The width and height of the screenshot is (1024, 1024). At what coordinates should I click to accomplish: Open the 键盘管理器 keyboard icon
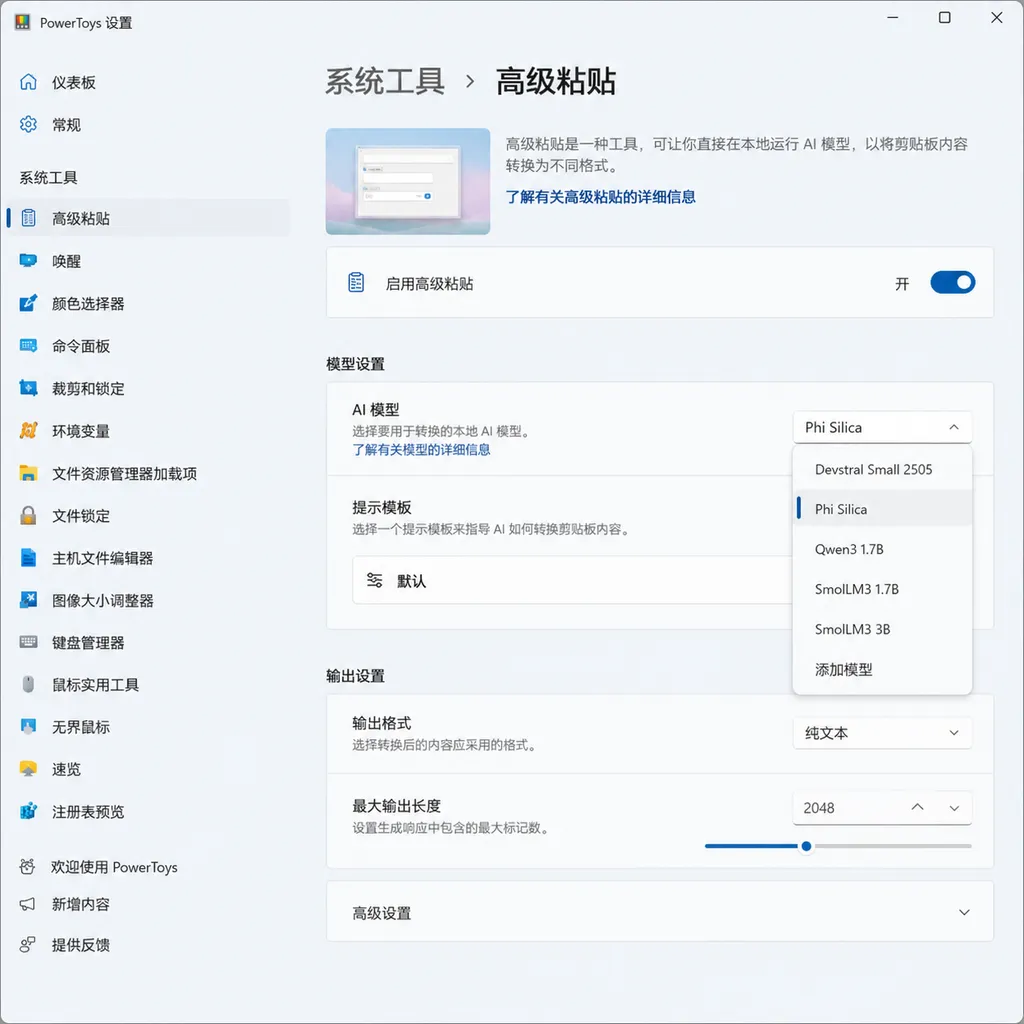tap(28, 642)
